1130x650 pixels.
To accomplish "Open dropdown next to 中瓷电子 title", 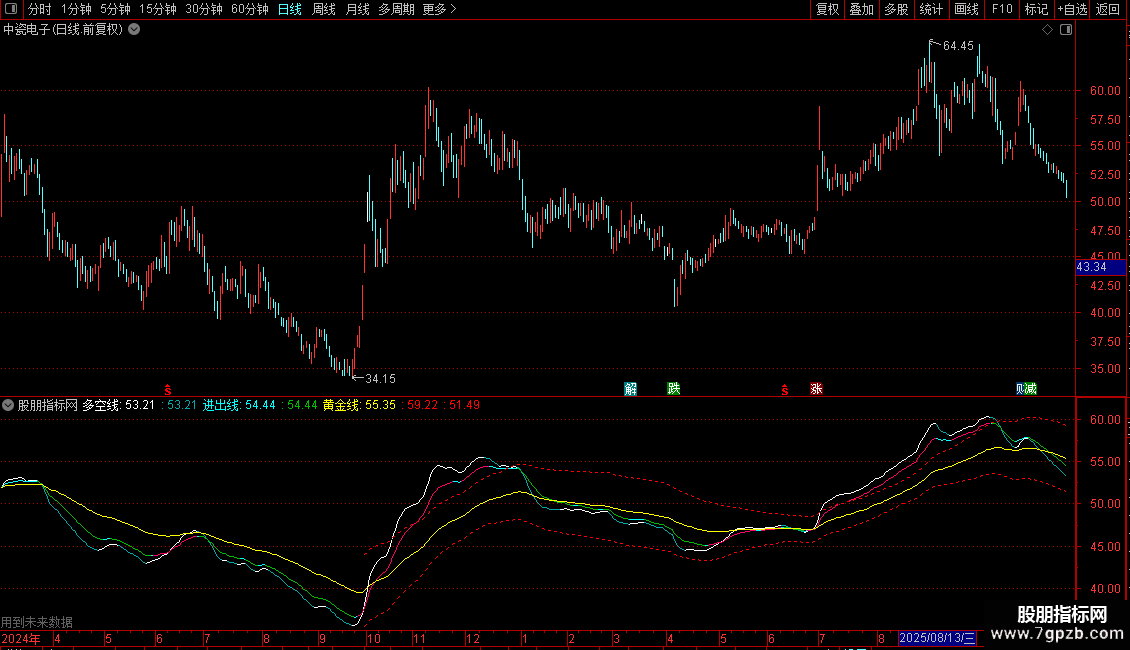I will [134, 30].
